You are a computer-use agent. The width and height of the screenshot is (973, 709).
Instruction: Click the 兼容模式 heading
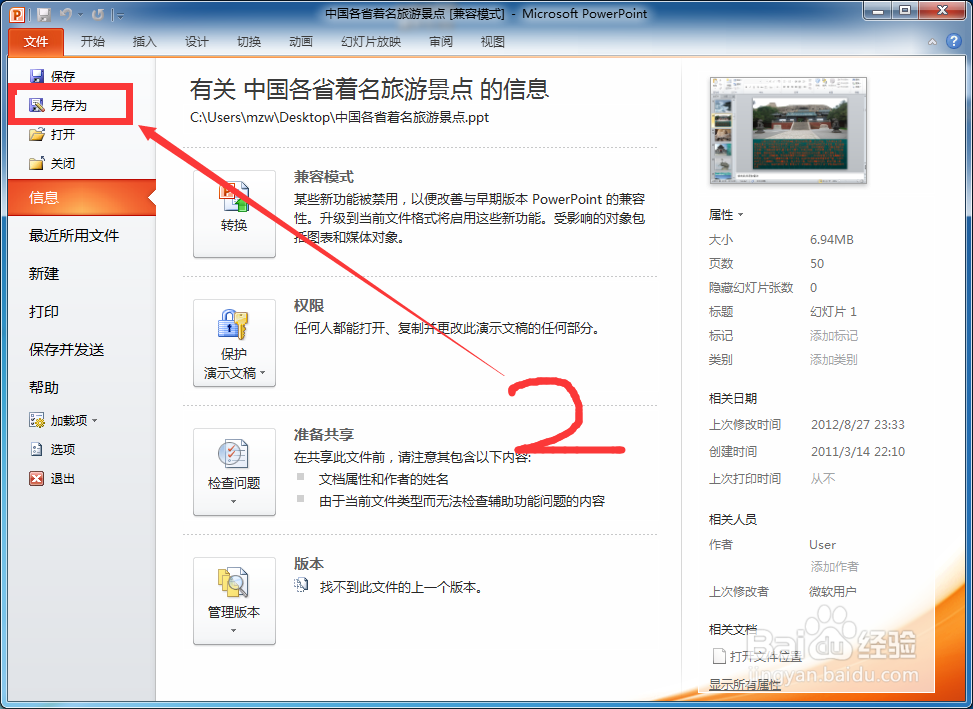point(323,177)
